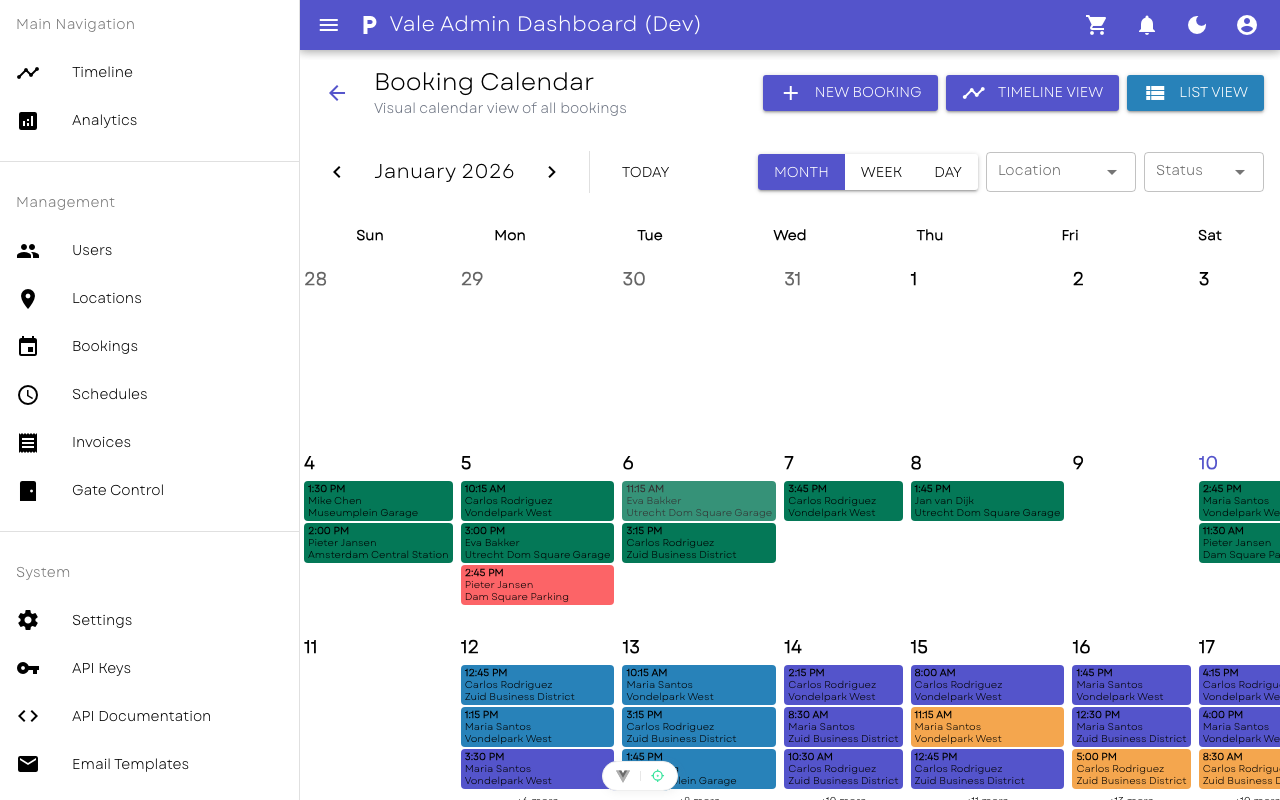Click the hamburger menu icon

328,24
